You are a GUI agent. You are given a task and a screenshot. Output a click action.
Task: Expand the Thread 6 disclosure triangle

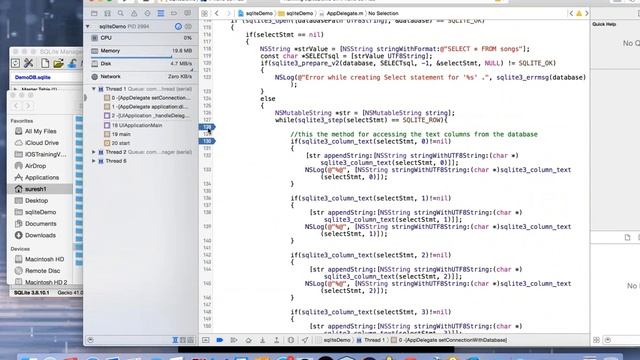[x=93, y=161]
